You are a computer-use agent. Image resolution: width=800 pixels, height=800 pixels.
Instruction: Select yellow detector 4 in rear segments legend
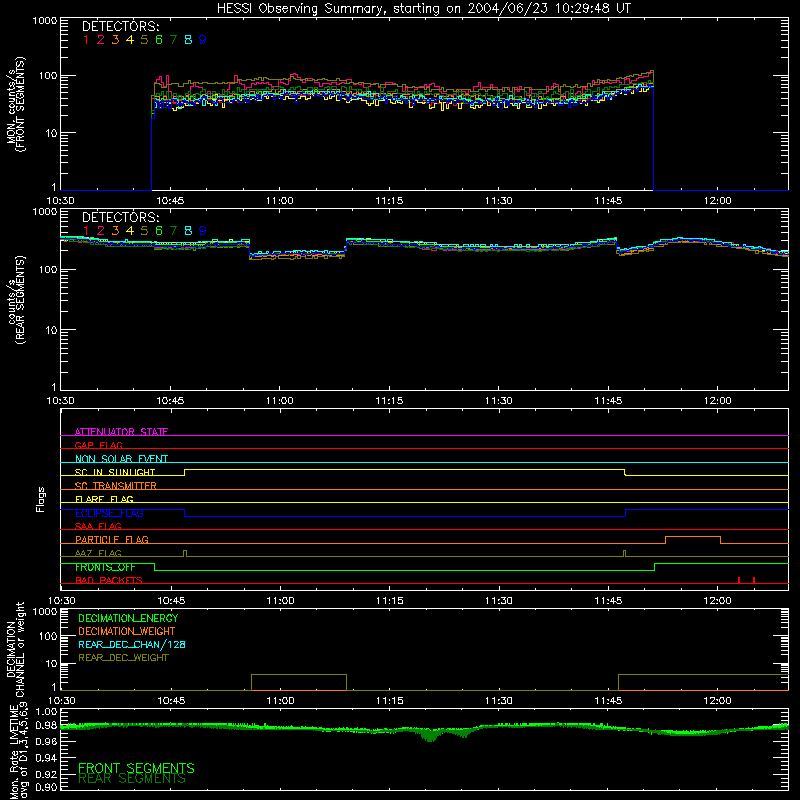tap(130, 231)
